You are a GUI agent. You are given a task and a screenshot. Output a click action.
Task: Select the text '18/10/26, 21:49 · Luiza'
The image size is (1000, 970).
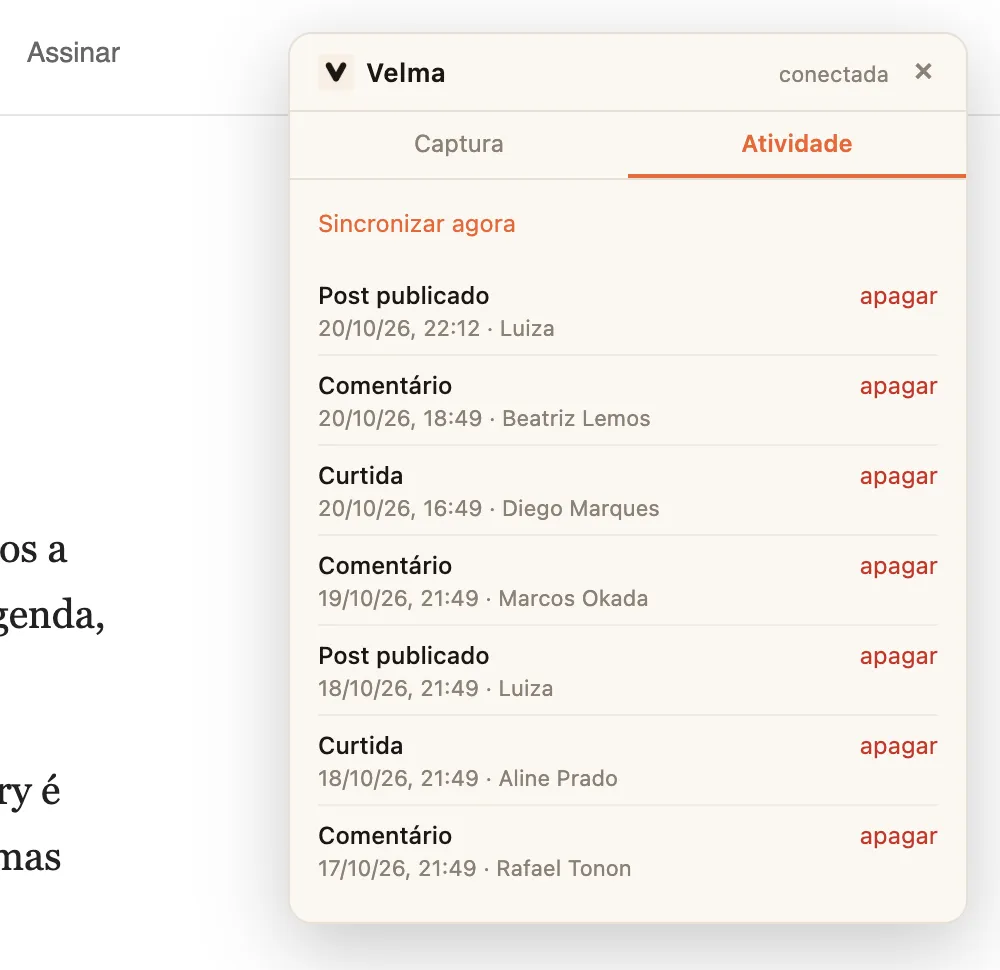tap(436, 688)
